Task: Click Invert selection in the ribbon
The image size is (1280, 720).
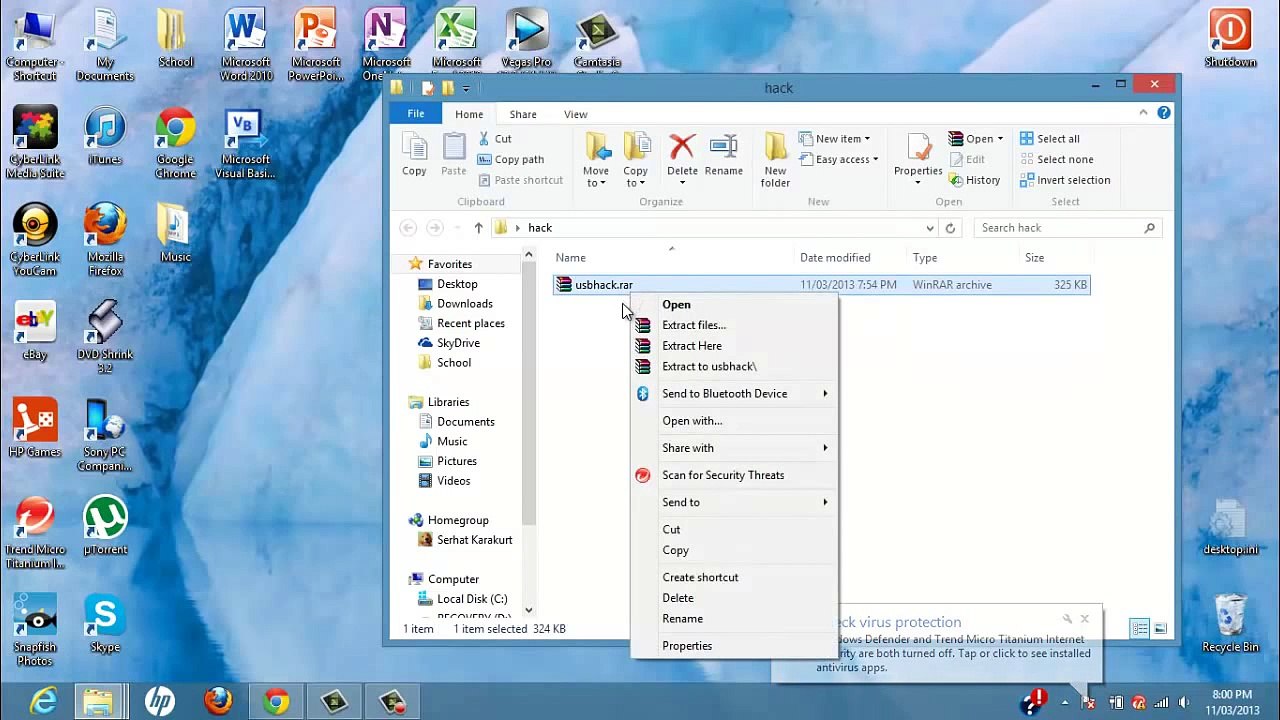Action: point(1065,180)
